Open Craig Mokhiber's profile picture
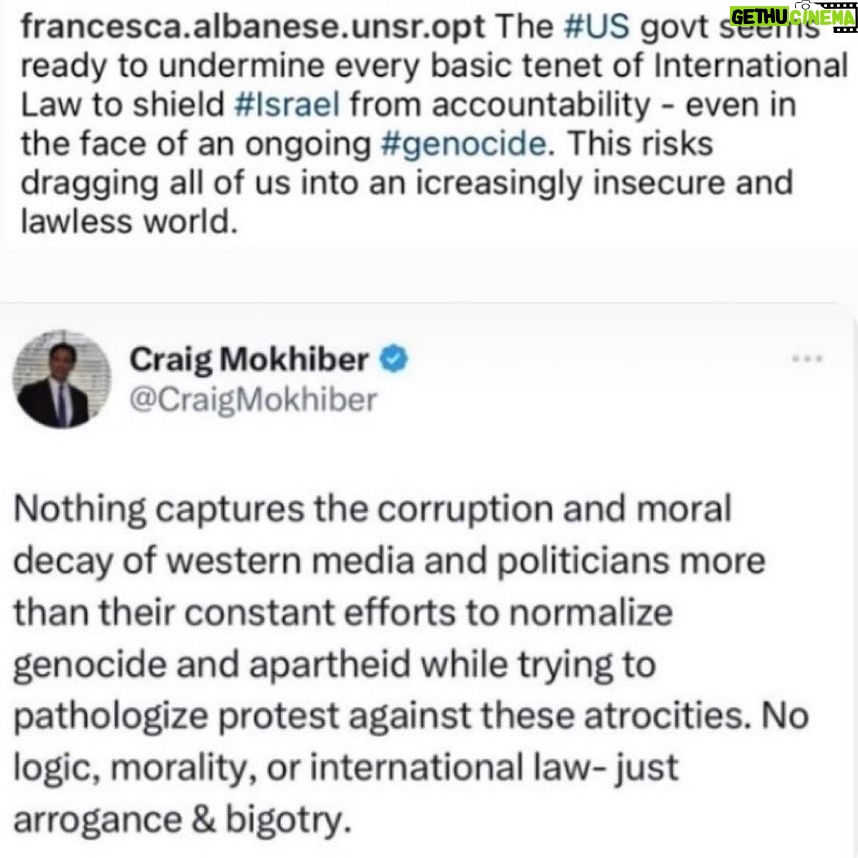 point(62,379)
